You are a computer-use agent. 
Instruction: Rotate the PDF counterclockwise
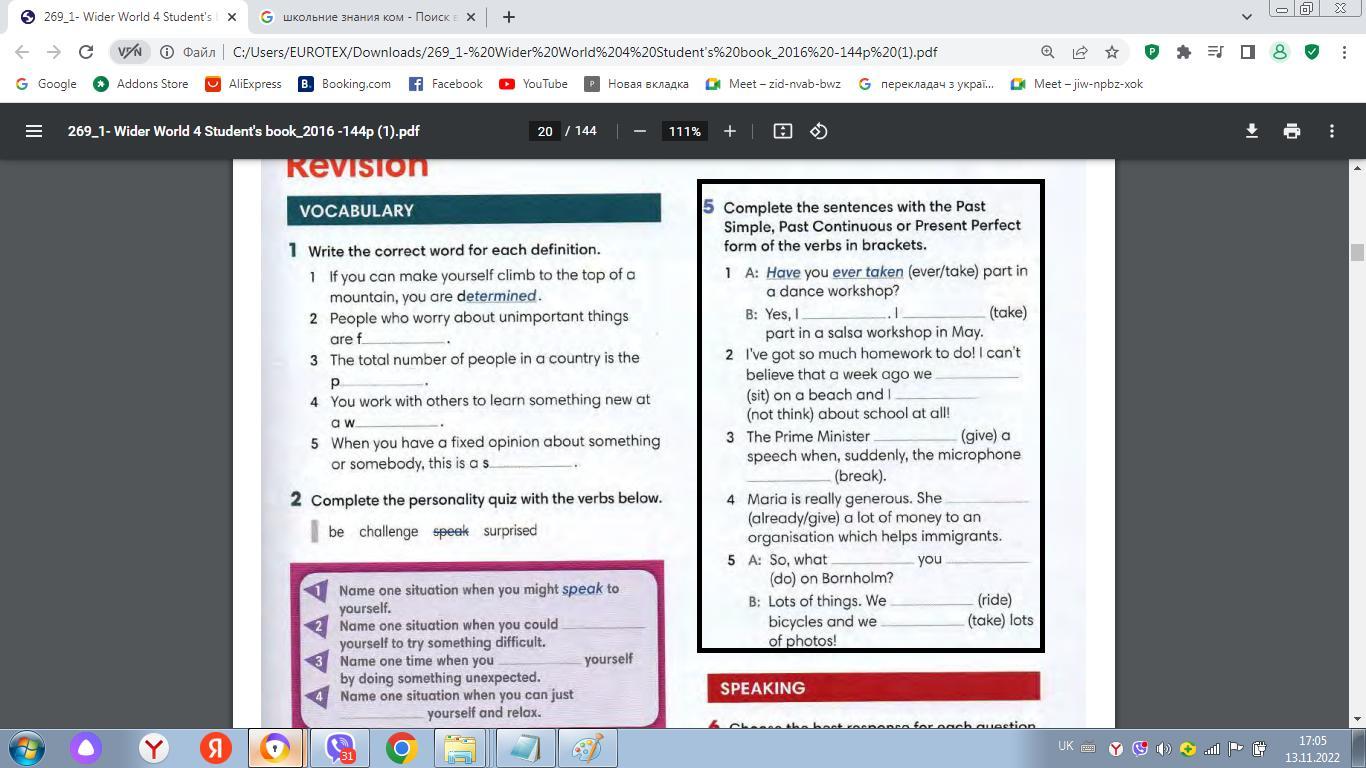[x=819, y=131]
